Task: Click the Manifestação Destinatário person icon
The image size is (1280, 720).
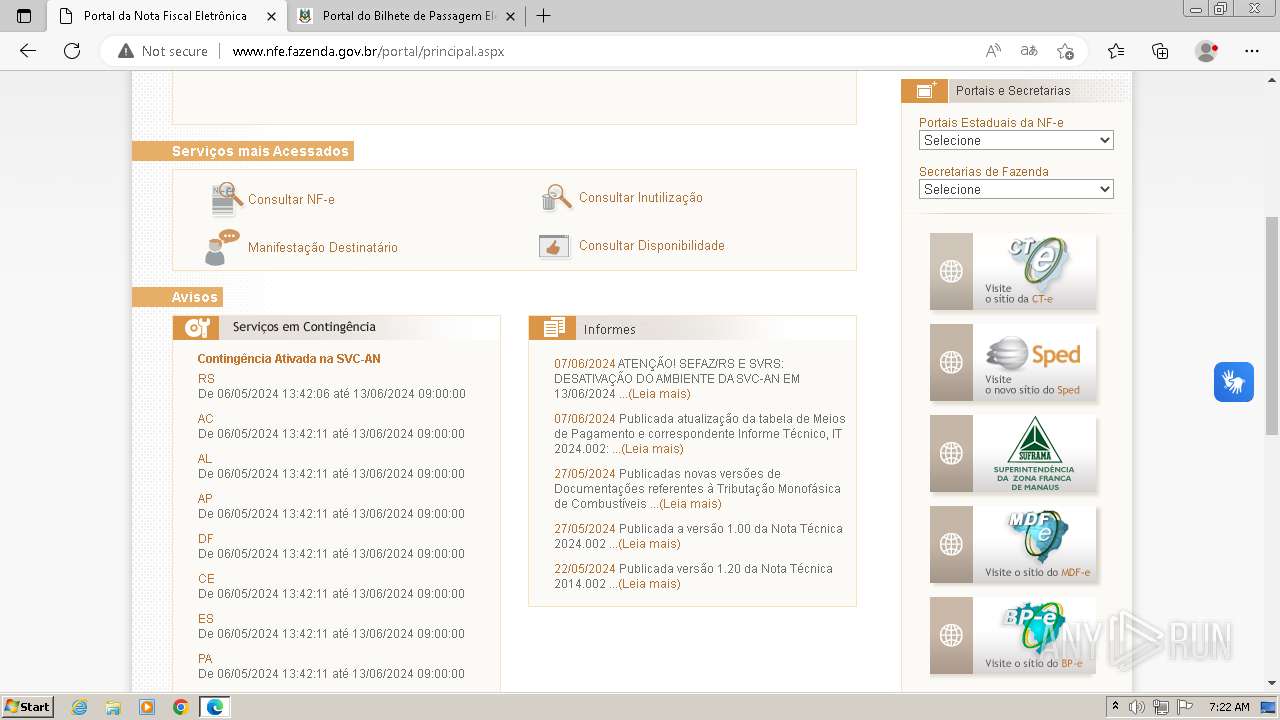Action: tap(222, 247)
